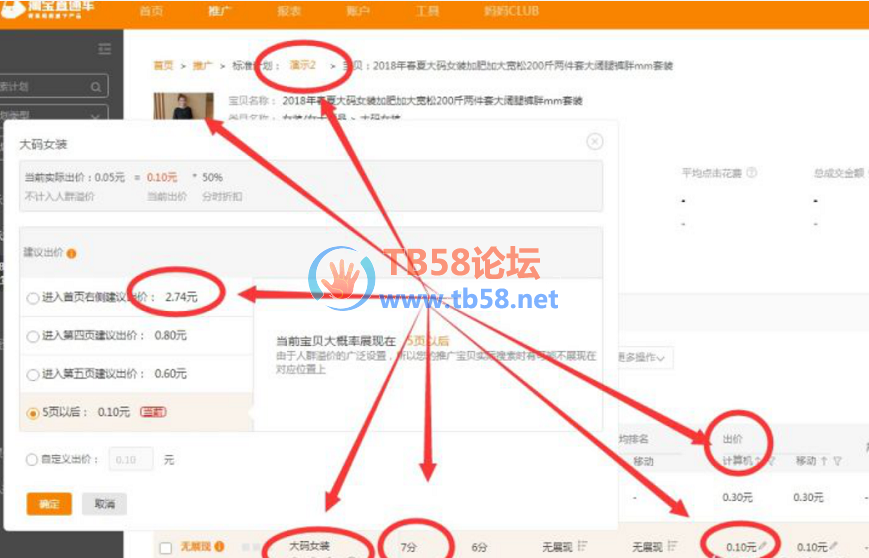This screenshot has width=869, height=558.
Task: Click the filter icon in 移动 bid column header
Action: tap(837, 461)
